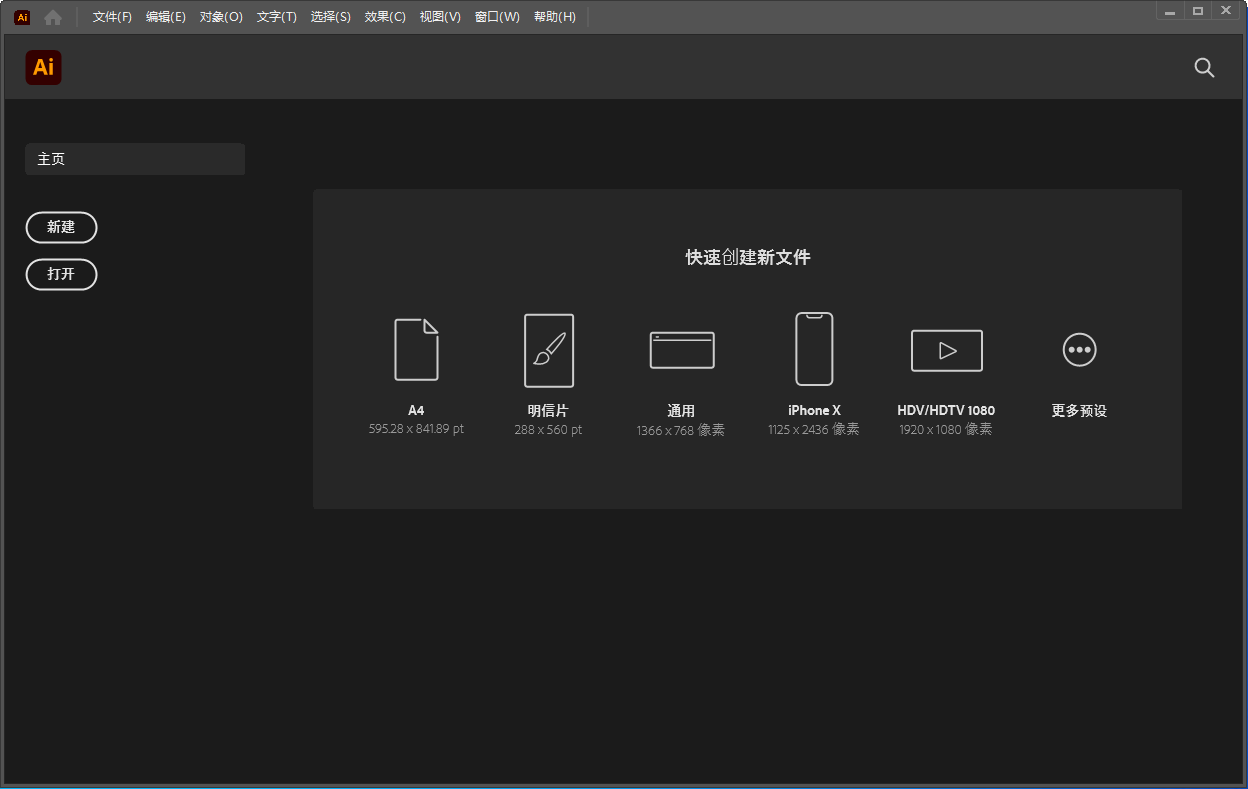
Task: Open the search in Illustrator home screen
Action: coord(1204,67)
